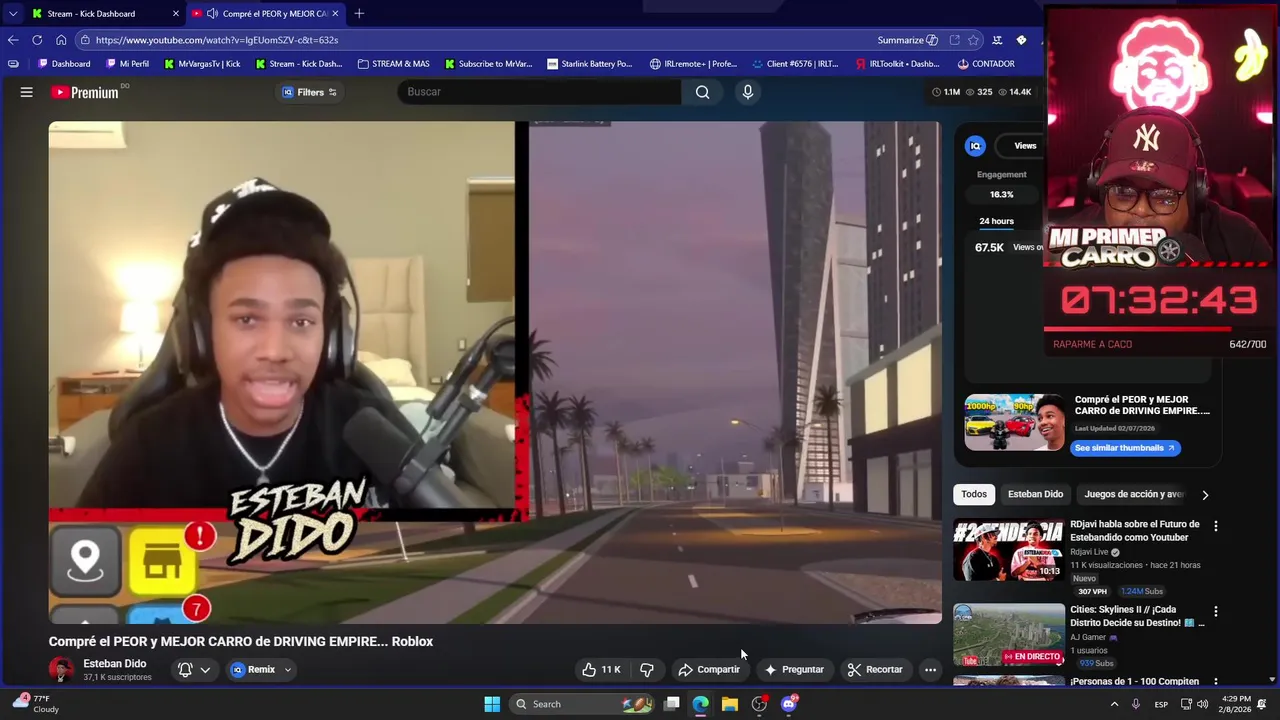Screen dimensions: 1280x720
Task: Open the STREAM & MAS bookmarks folder
Action: point(393,64)
